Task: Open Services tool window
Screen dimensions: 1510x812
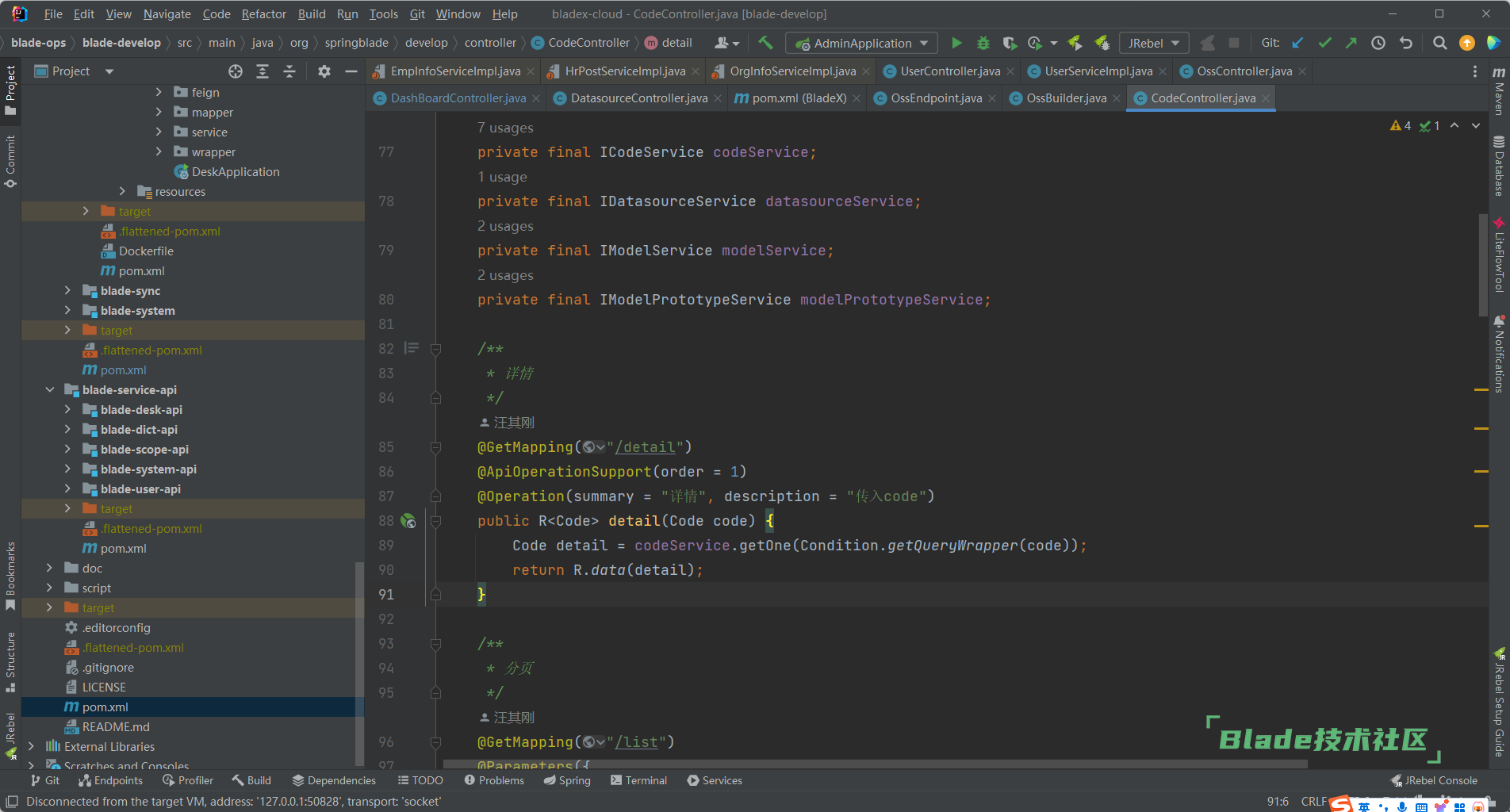Action: [715, 781]
